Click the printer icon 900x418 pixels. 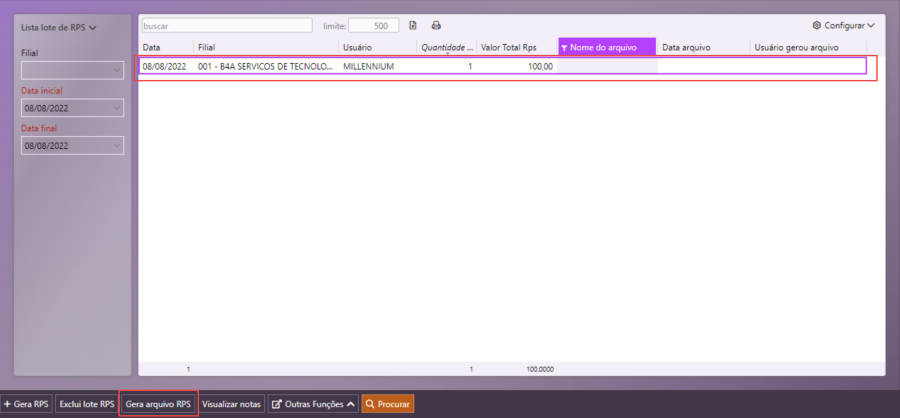tap(436, 25)
